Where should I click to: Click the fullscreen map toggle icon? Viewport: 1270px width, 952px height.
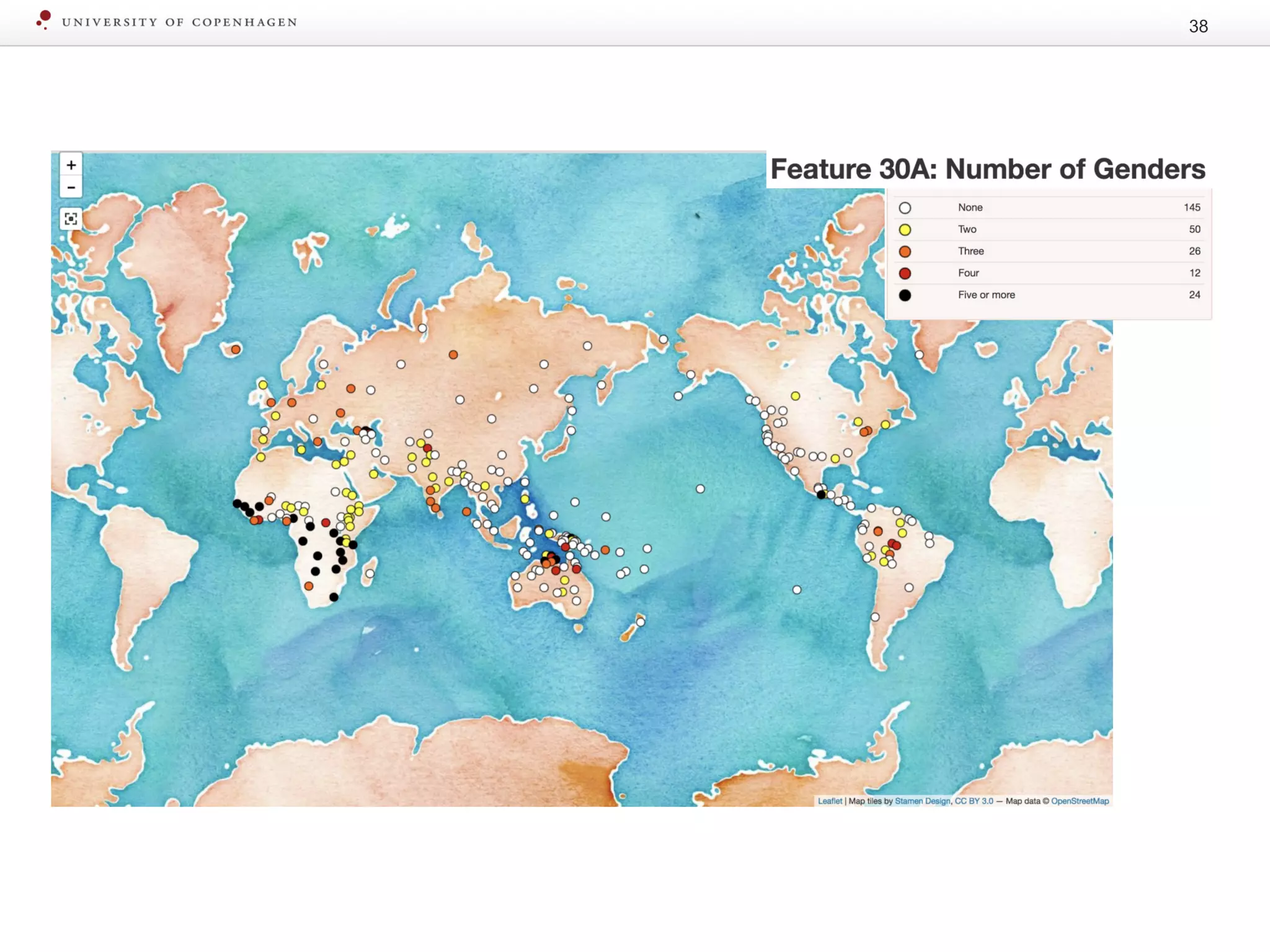(x=71, y=219)
